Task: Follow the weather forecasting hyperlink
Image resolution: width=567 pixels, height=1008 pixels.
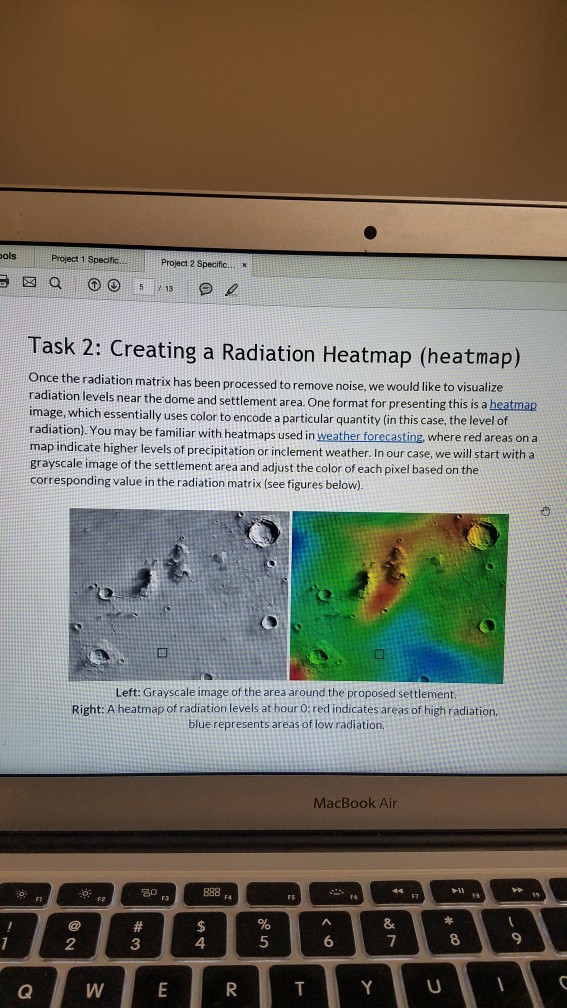Action: pos(370,436)
